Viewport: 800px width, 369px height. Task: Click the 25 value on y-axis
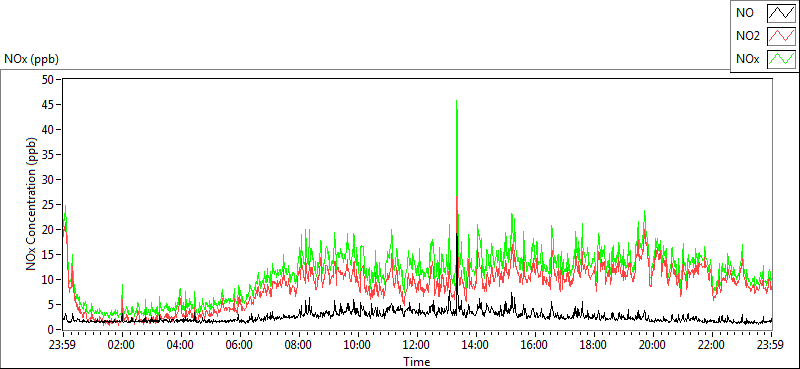(x=49, y=205)
